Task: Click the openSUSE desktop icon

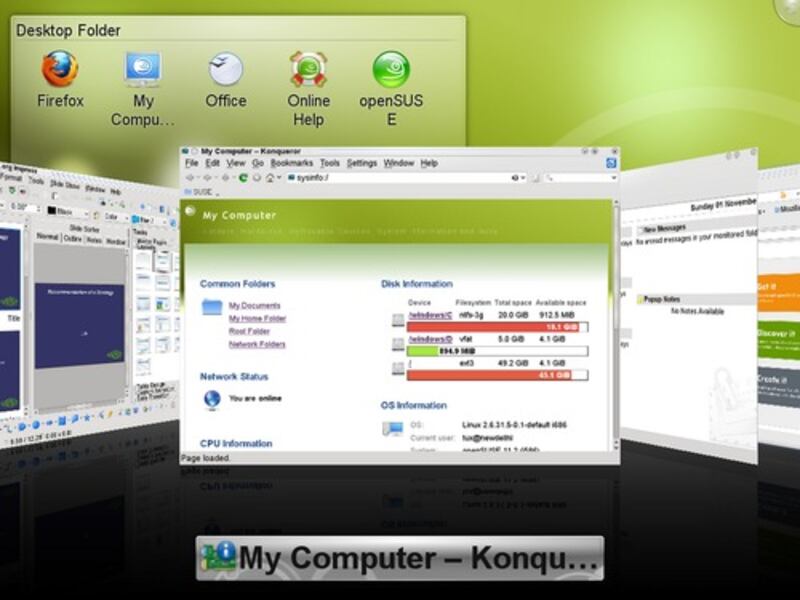Action: pos(391,70)
